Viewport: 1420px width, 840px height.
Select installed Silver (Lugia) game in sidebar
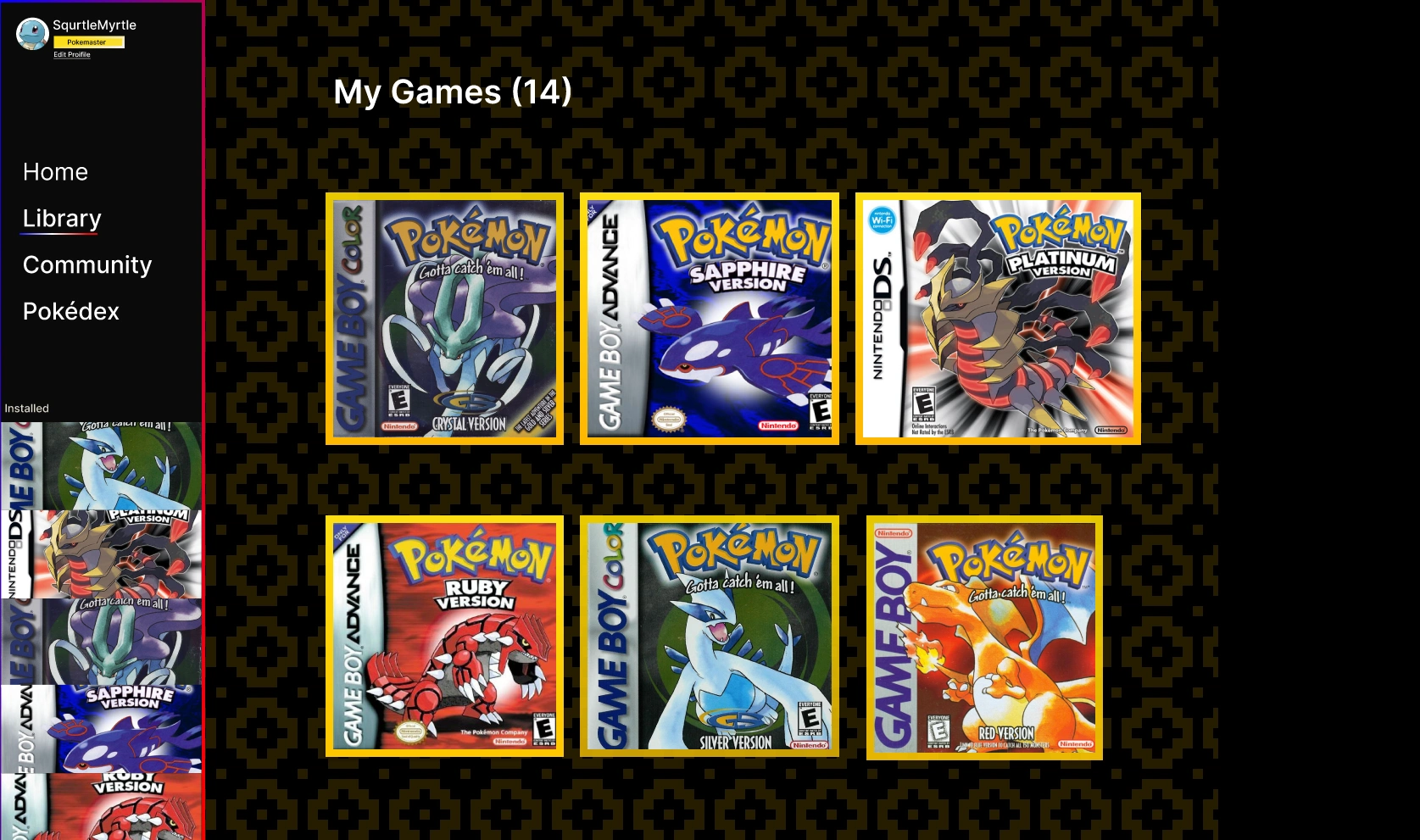coord(102,466)
